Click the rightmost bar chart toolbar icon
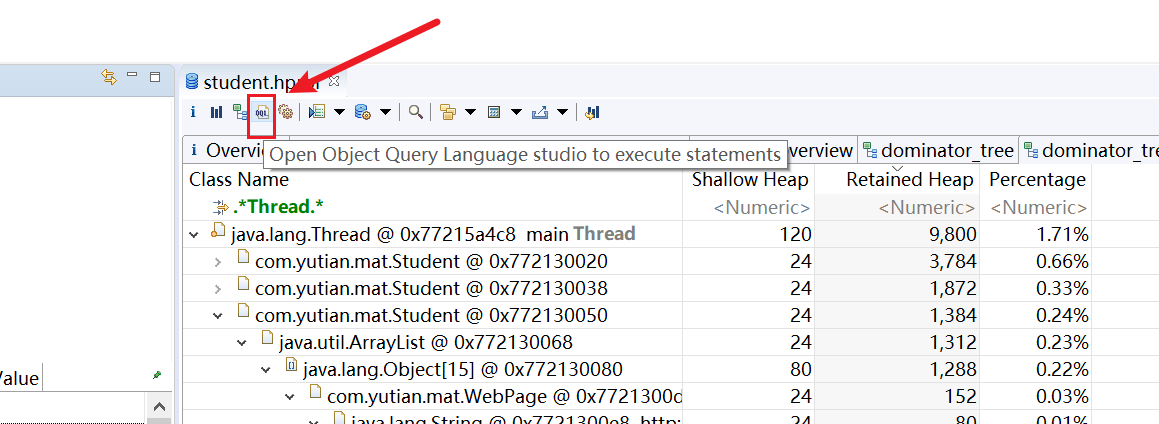The width and height of the screenshot is (1159, 424). pyautogui.click(x=592, y=112)
